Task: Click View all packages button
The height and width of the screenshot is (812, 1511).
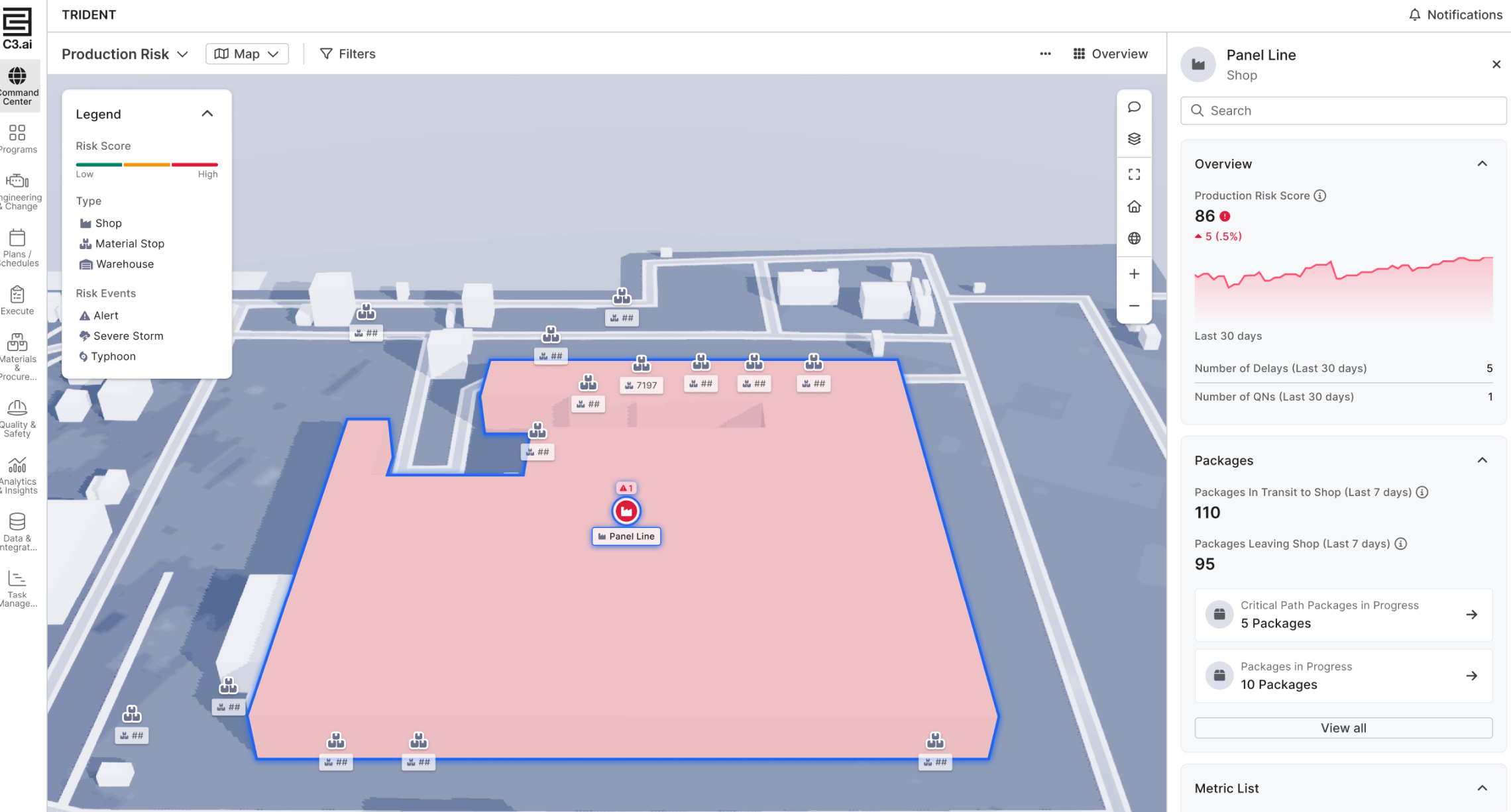Action: [x=1343, y=728]
